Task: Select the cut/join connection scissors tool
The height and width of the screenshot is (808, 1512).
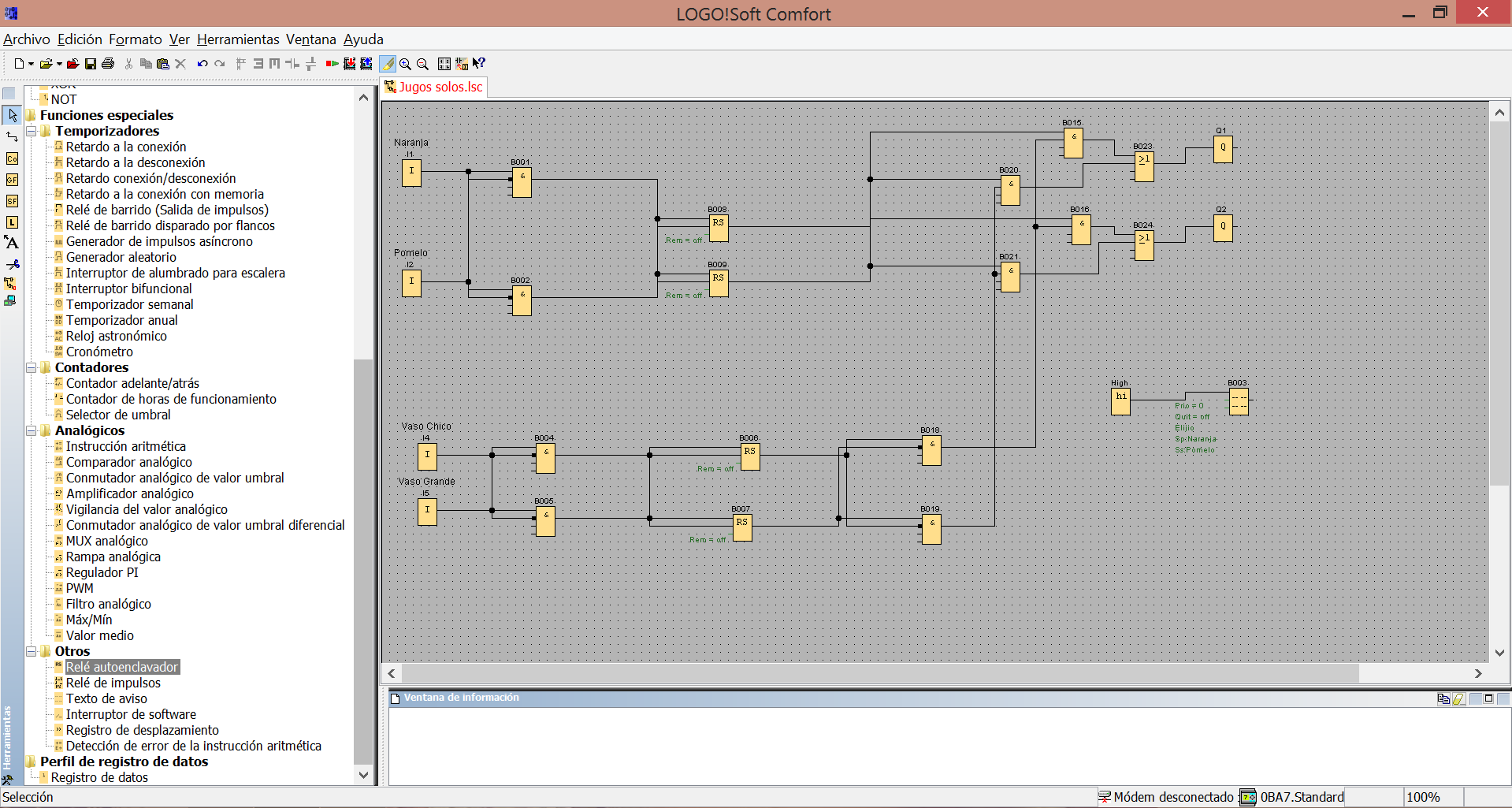Action: 12,264
